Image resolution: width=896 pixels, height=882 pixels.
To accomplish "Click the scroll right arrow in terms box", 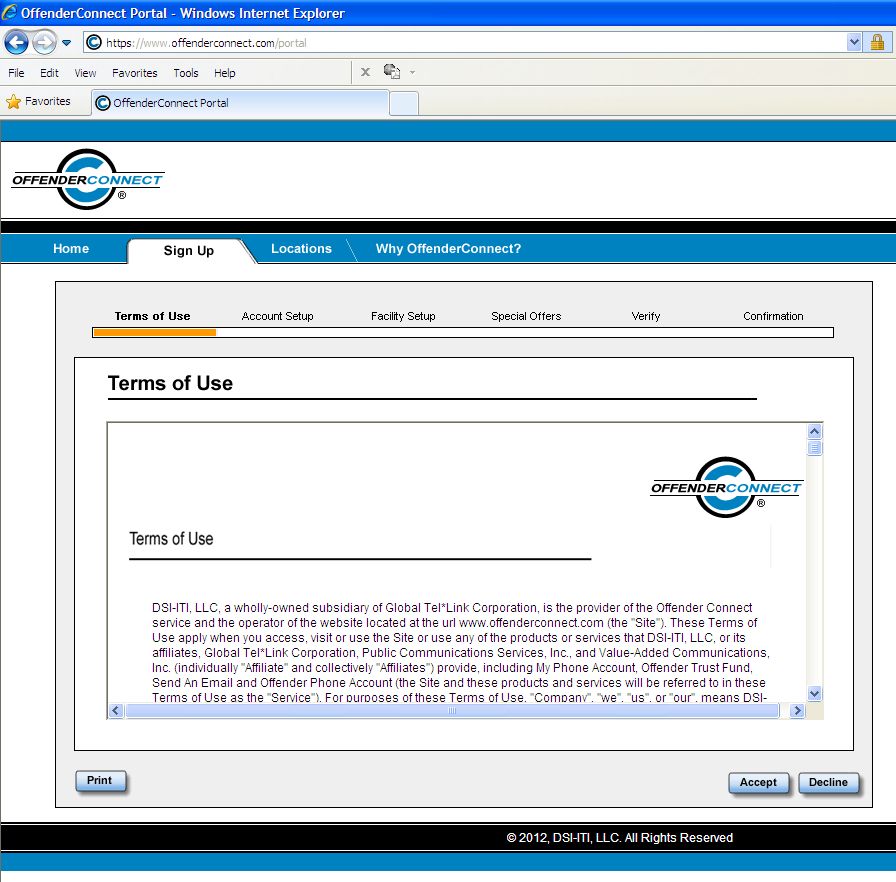I will (x=797, y=711).
